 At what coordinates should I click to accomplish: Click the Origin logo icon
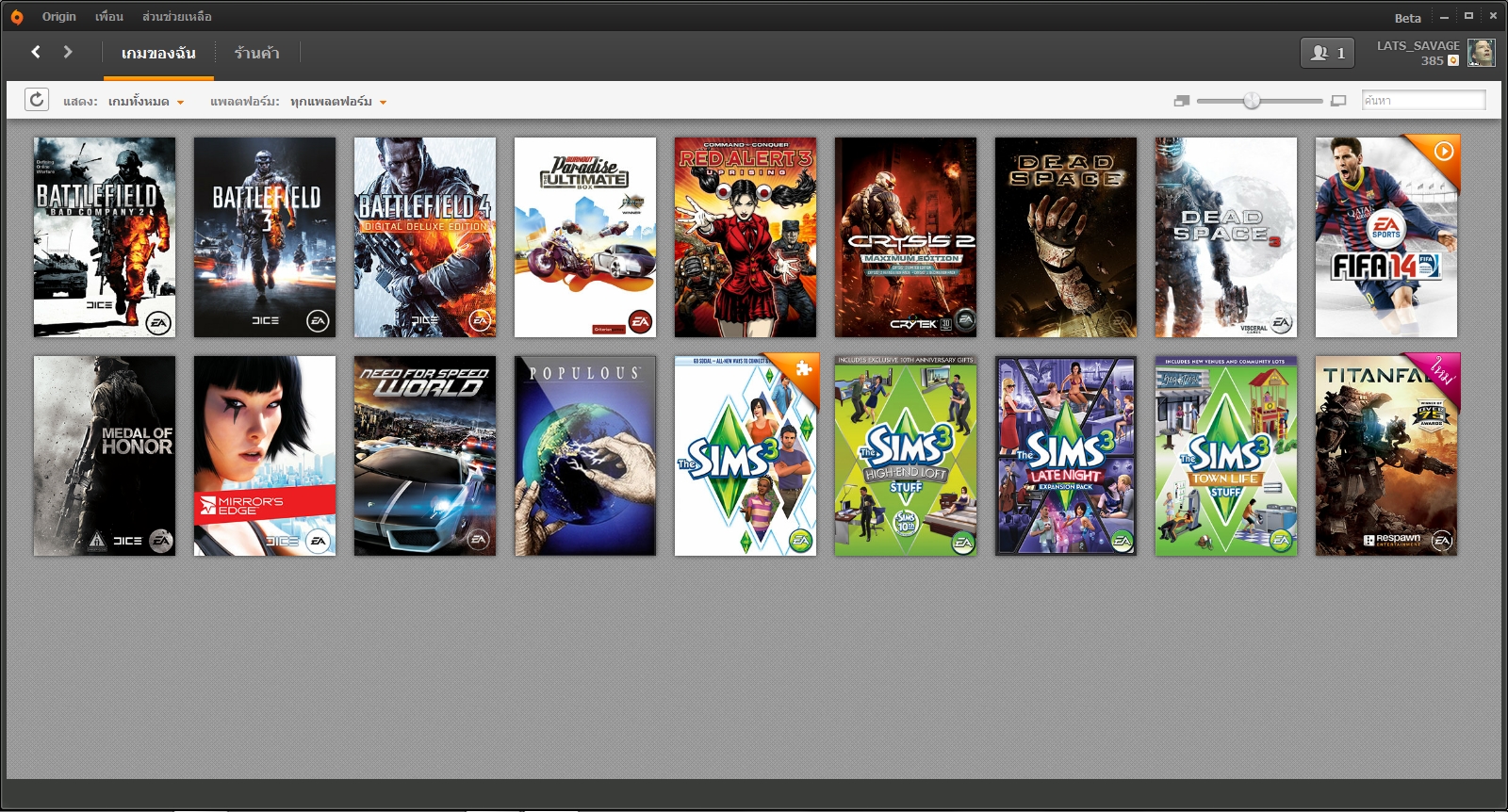point(16,17)
